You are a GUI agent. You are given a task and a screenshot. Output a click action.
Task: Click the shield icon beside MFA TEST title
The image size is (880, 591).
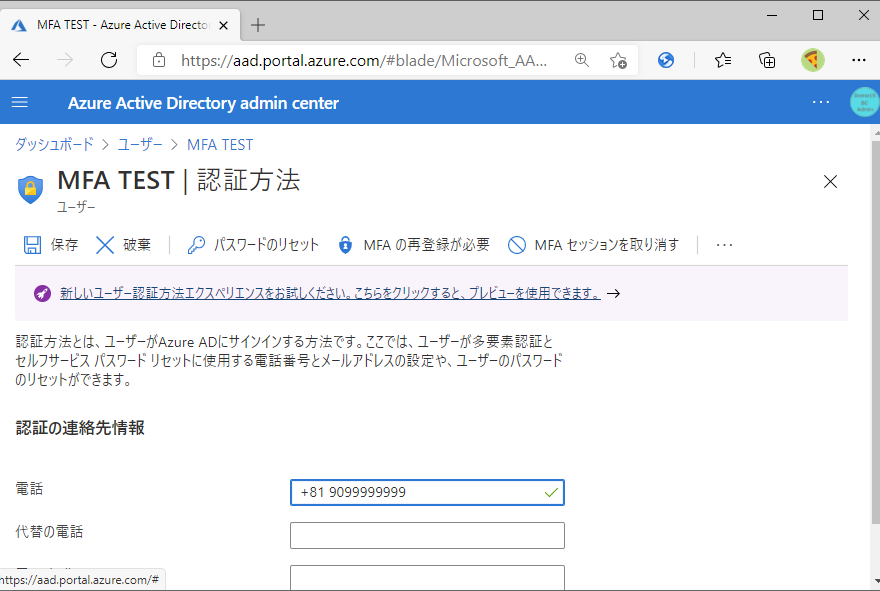(30, 189)
